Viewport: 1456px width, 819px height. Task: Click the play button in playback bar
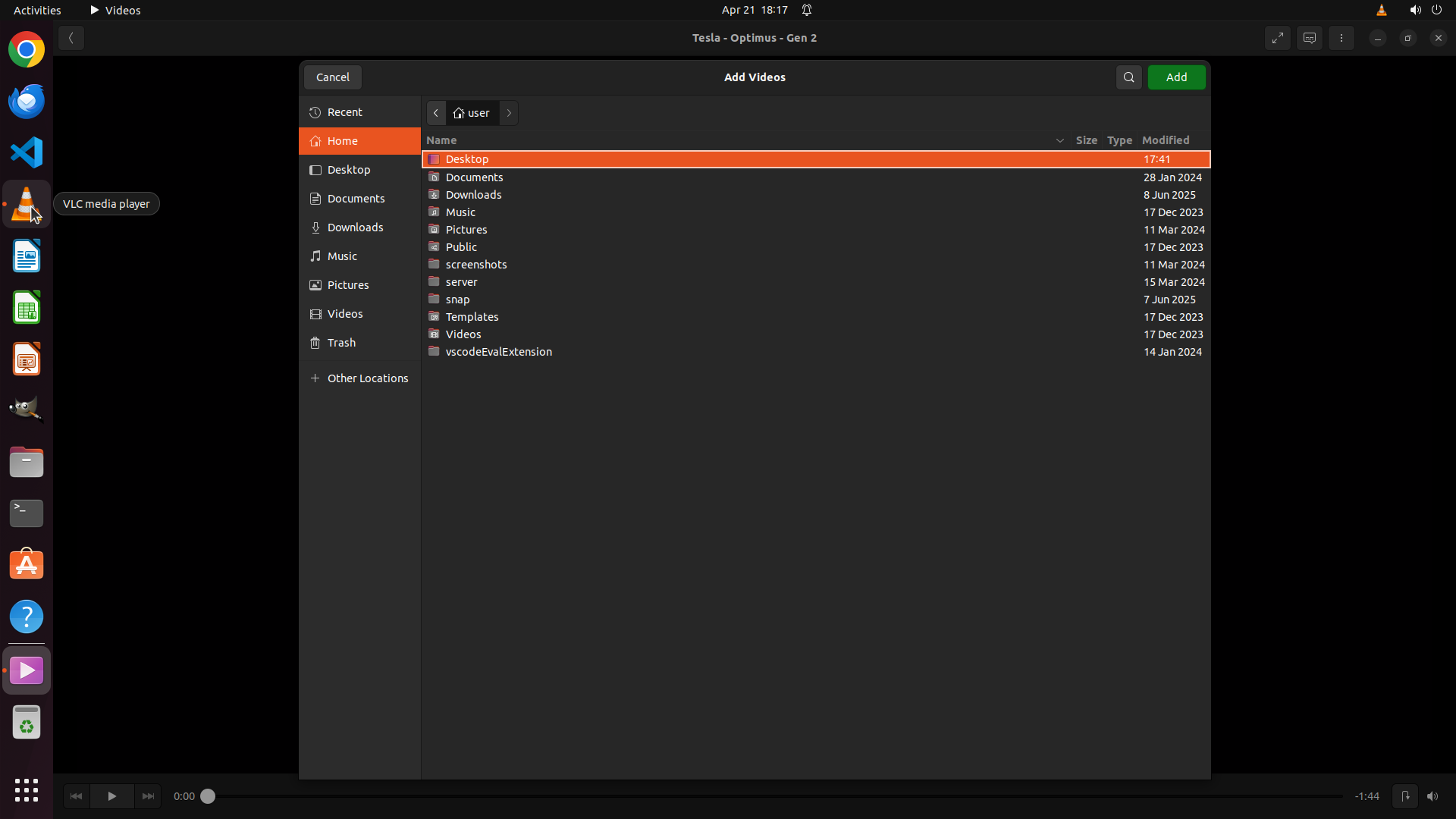[111, 796]
